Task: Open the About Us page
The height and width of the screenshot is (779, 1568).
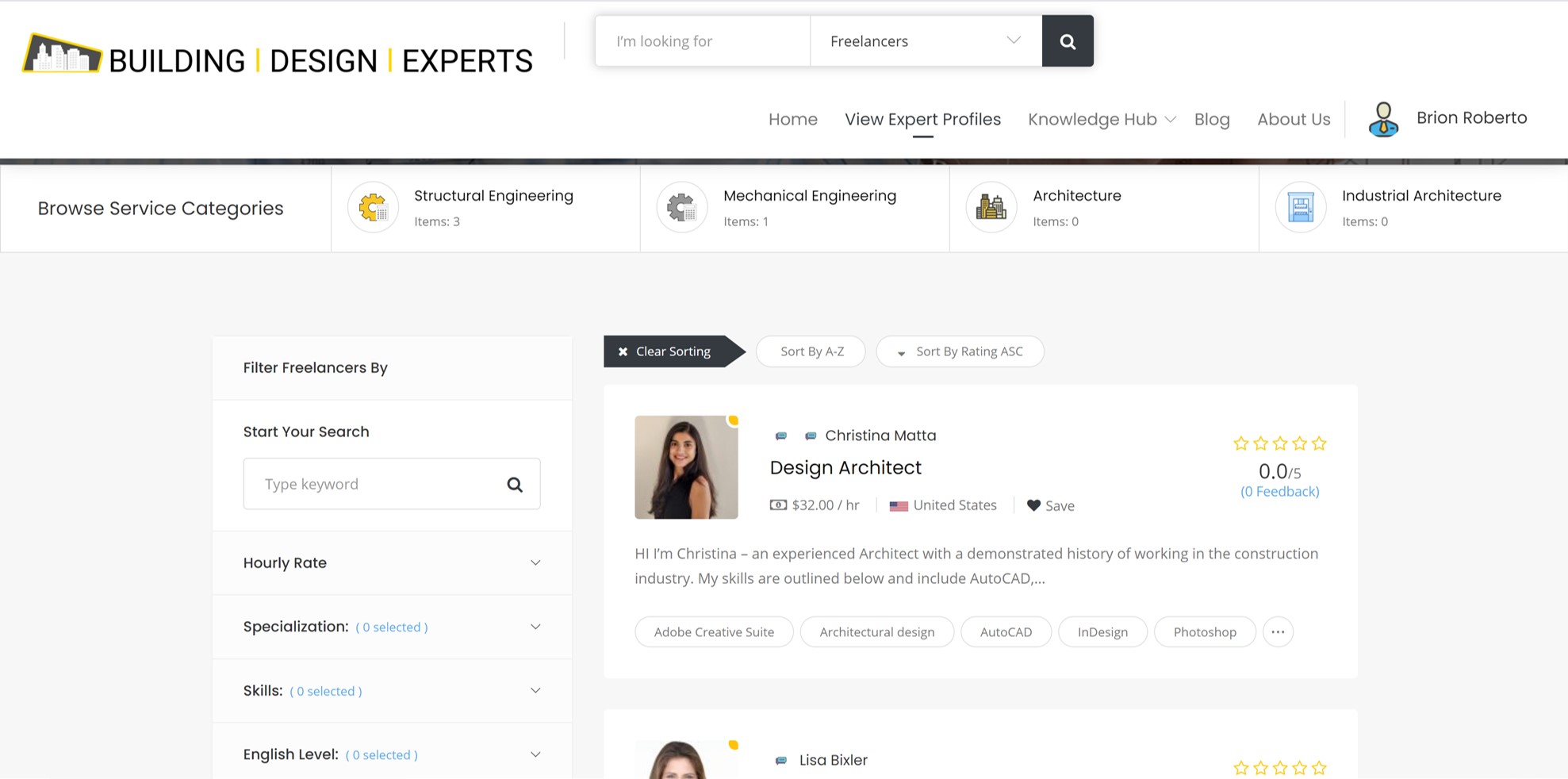Action: point(1294,119)
